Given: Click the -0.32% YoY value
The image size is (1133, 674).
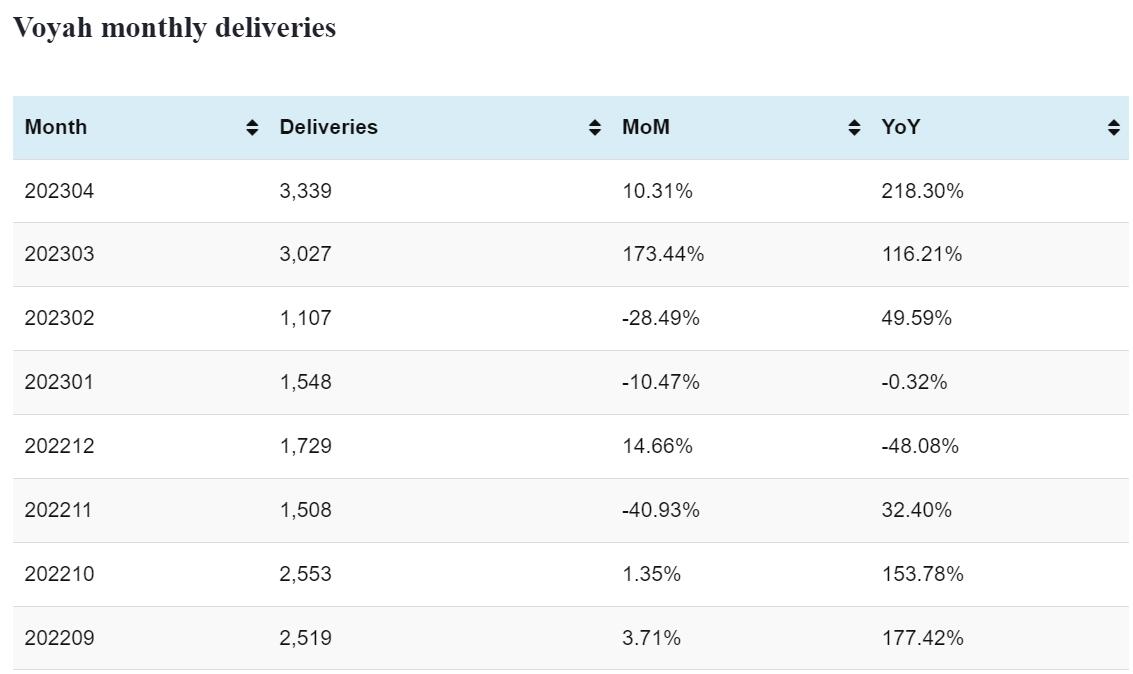Looking at the screenshot, I should point(914,382).
